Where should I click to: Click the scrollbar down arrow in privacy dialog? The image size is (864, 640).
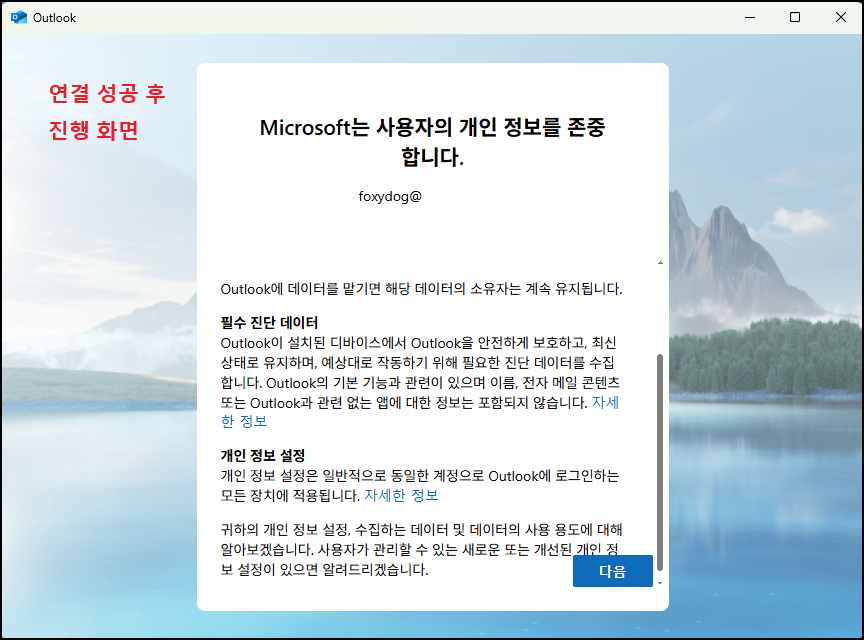point(660,583)
